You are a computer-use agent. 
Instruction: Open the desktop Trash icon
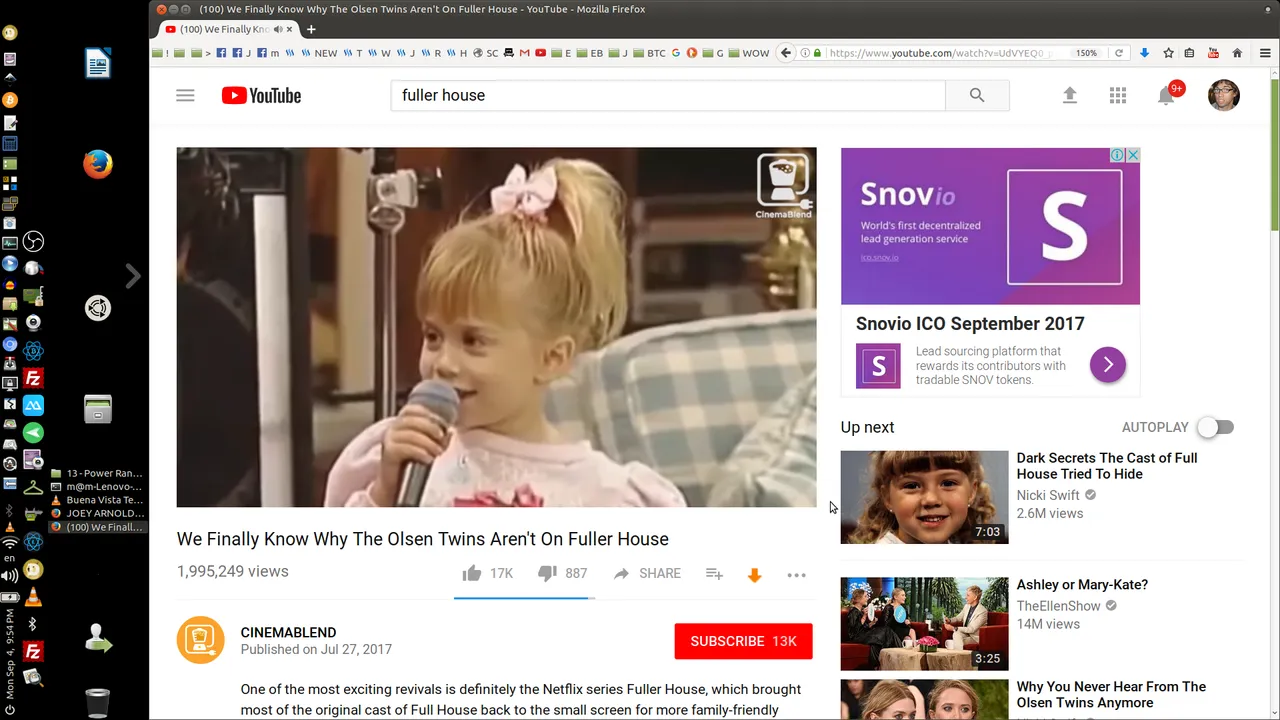point(98,703)
